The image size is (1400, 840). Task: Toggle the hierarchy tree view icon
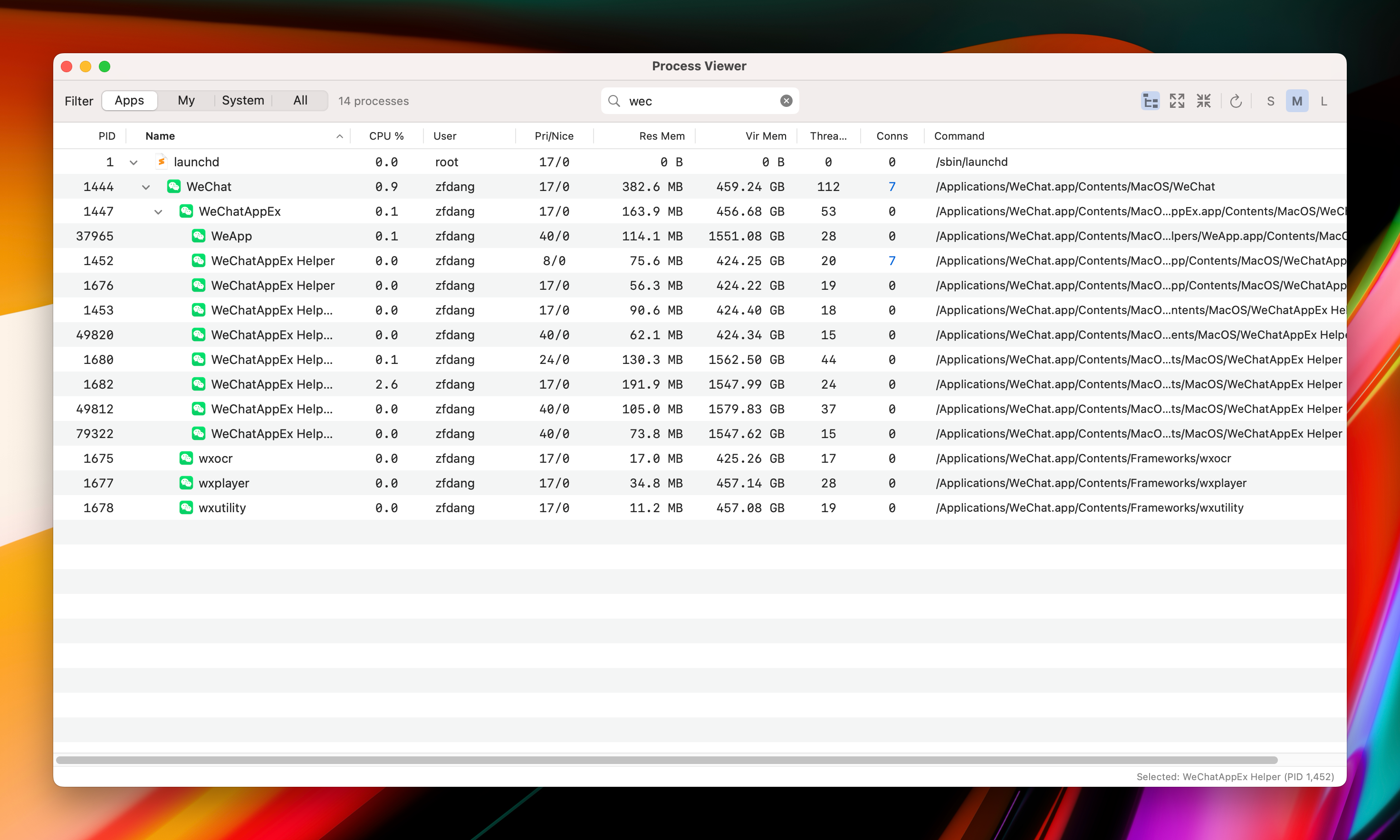pyautogui.click(x=1150, y=101)
